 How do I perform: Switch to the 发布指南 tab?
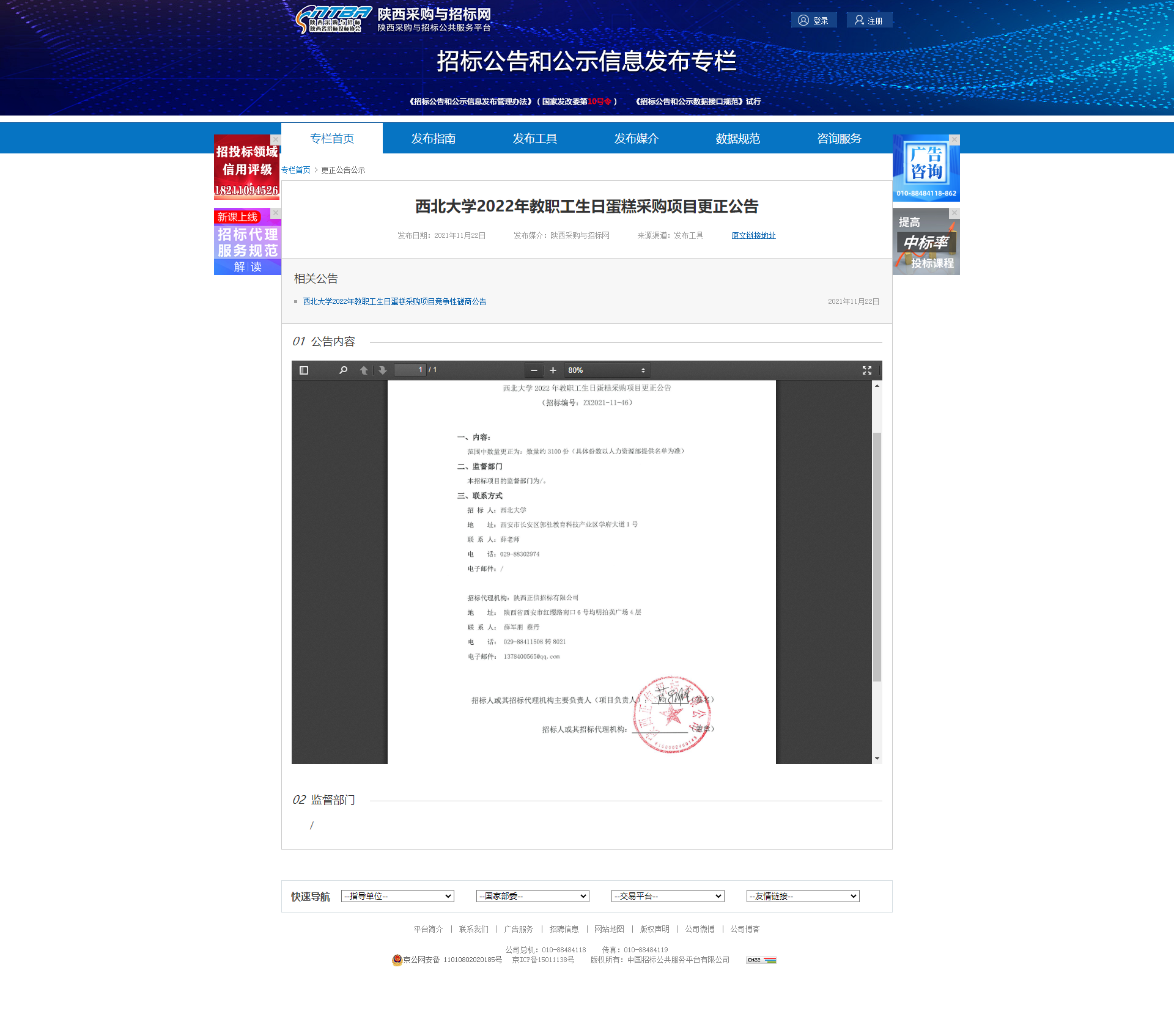pyautogui.click(x=433, y=139)
